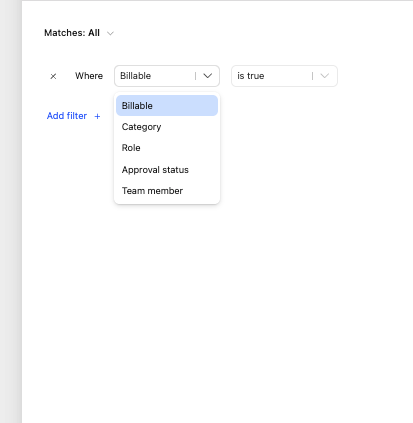Pick Role in the dropdown list
413x423 pixels.
pos(167,148)
